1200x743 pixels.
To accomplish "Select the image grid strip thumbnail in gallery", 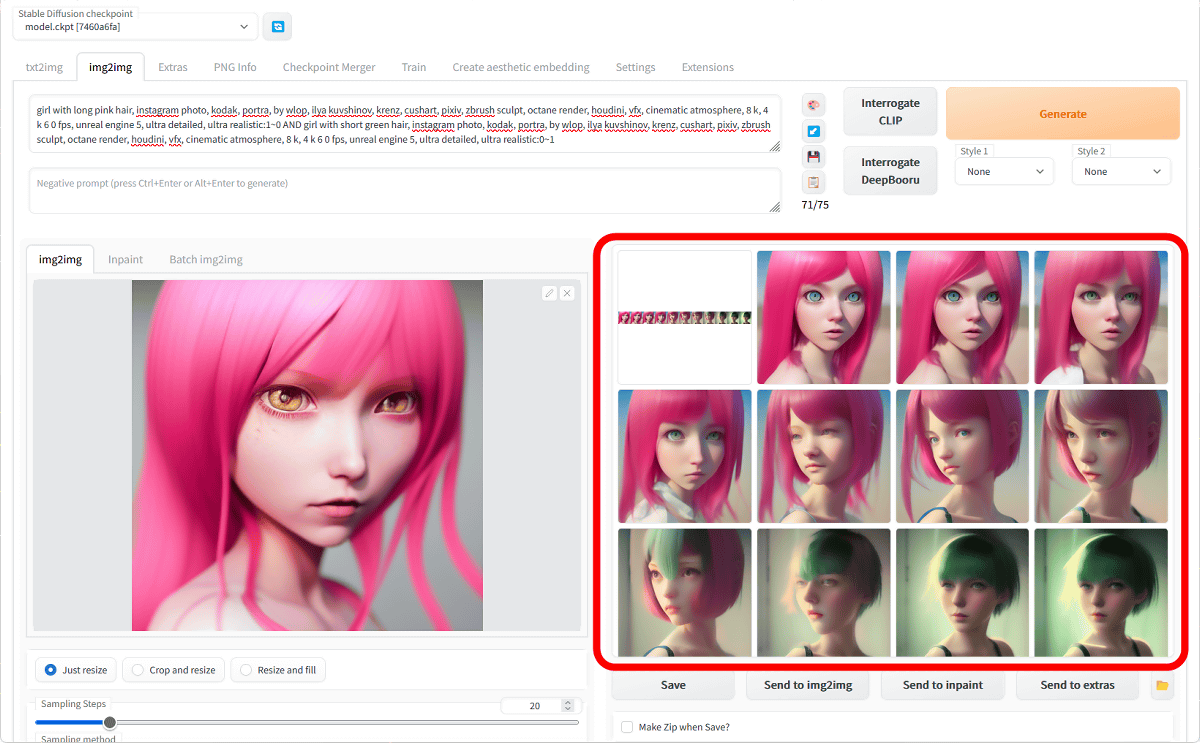I will coord(685,318).
